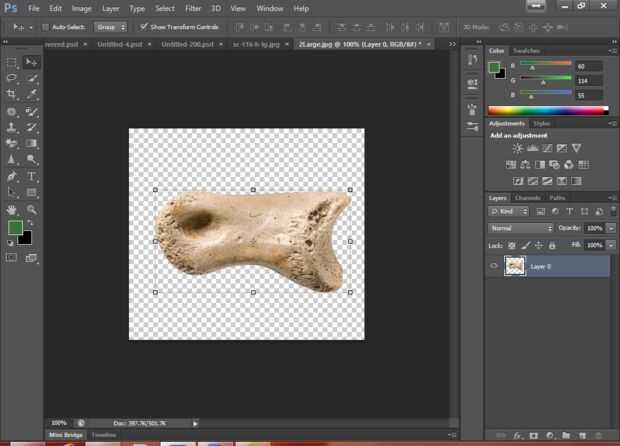Viewport: 620px width, 446px height.
Task: Click the Layer 0 thumbnail
Action: pyautogui.click(x=515, y=266)
